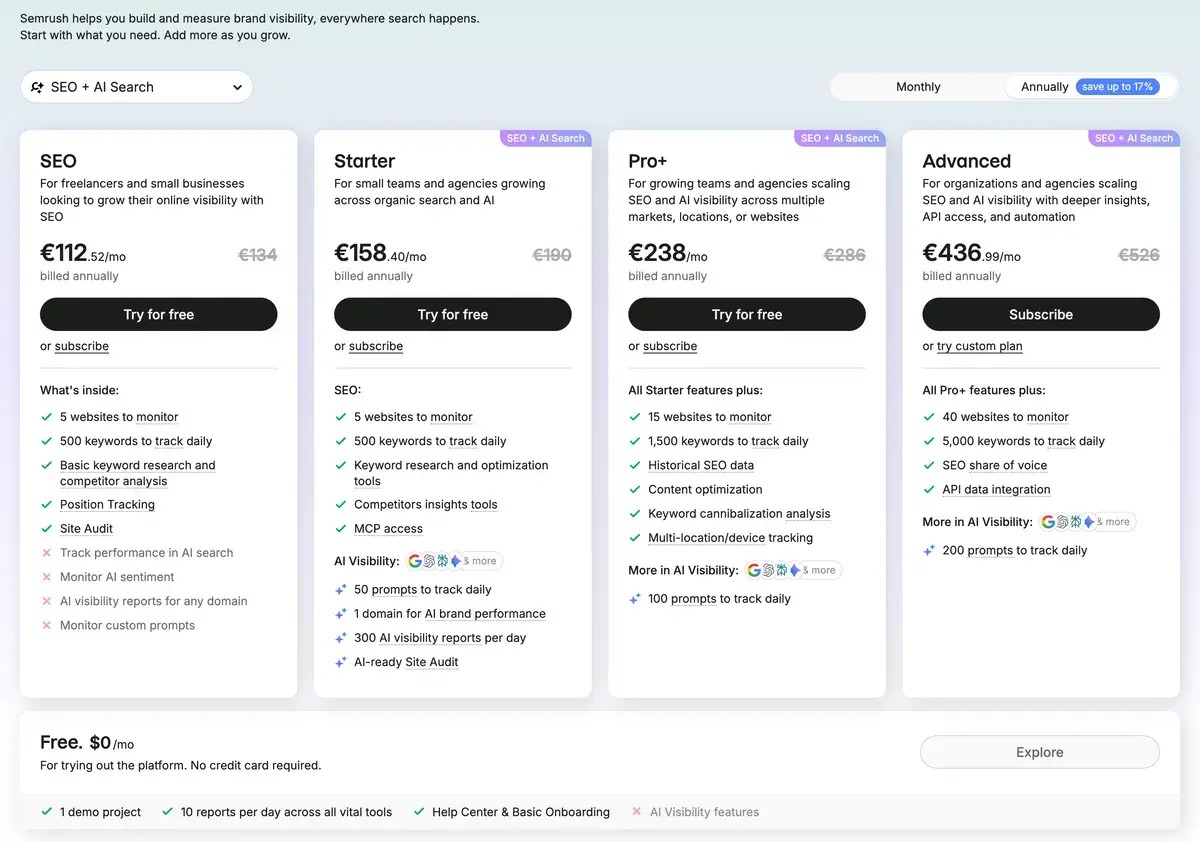Image resolution: width=1200 pixels, height=842 pixels.
Task: Click 'Content optimization' feature text
Action: pos(705,489)
